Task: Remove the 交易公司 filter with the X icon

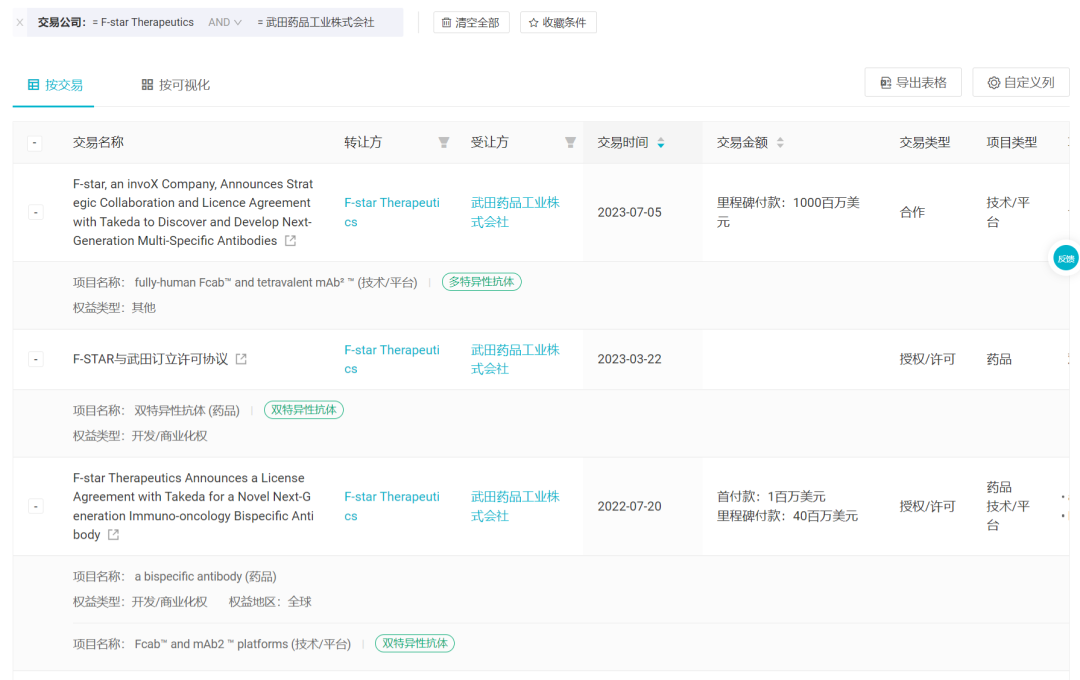Action: click(x=20, y=22)
